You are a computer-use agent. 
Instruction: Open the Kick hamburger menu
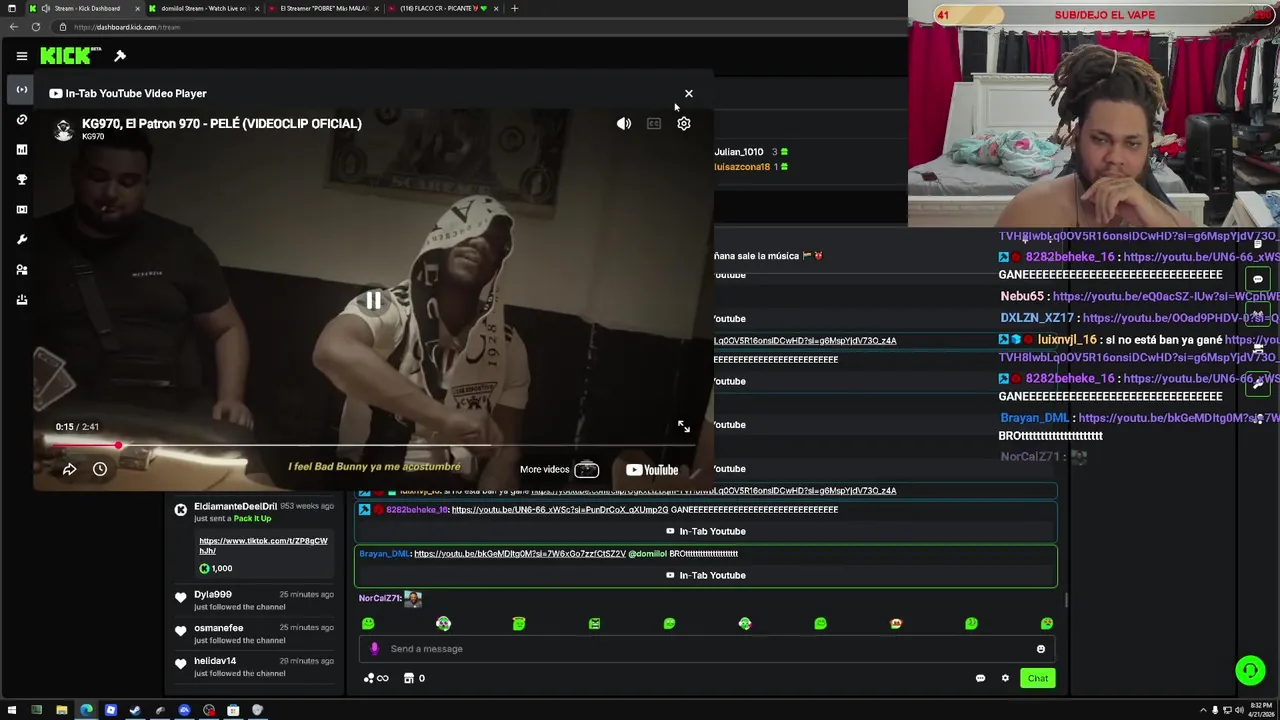point(21,56)
